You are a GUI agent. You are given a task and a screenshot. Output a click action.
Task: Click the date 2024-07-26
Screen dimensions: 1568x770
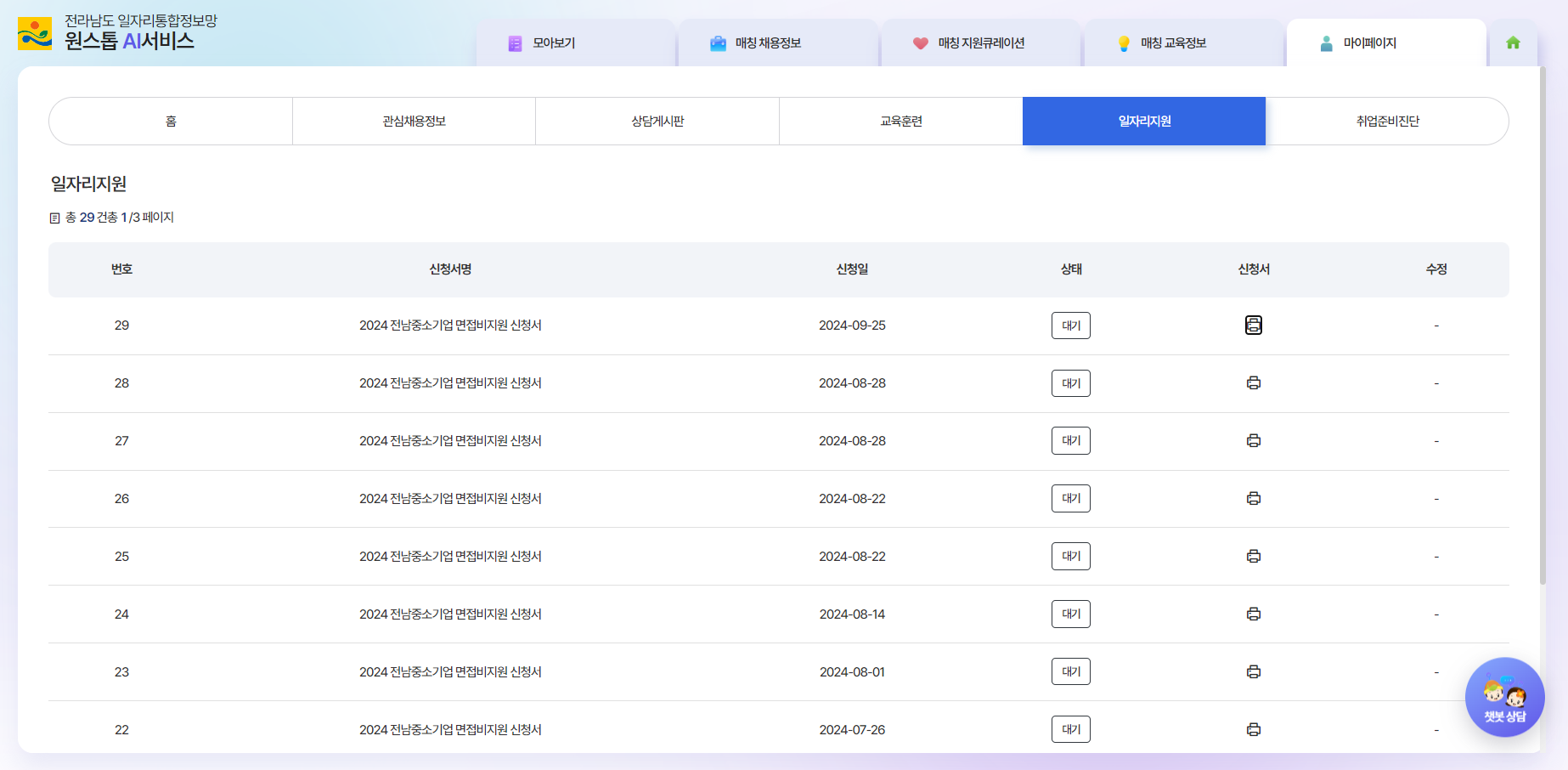[852, 730]
